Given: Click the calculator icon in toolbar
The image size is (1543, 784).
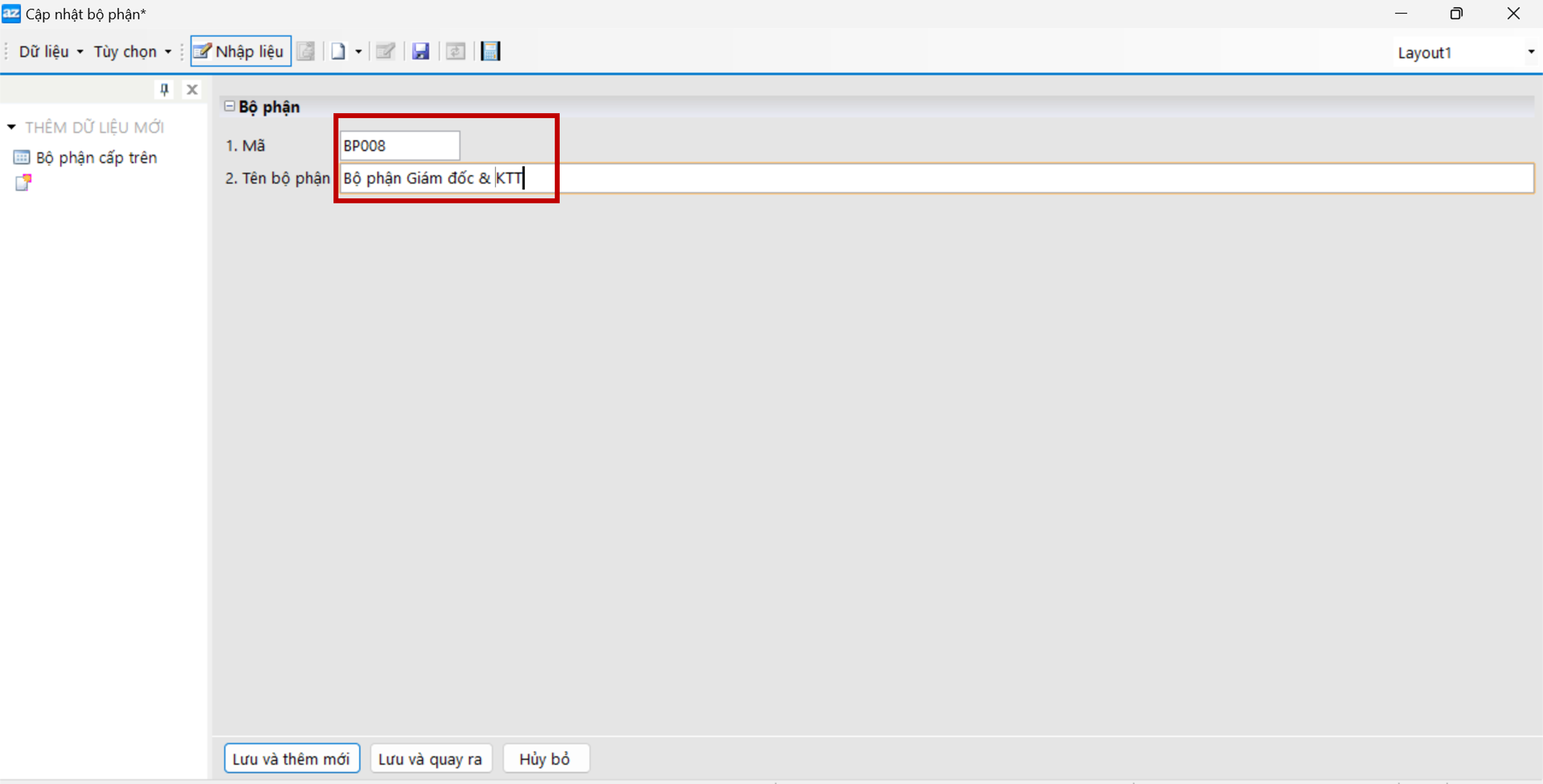Looking at the screenshot, I should pos(490,52).
